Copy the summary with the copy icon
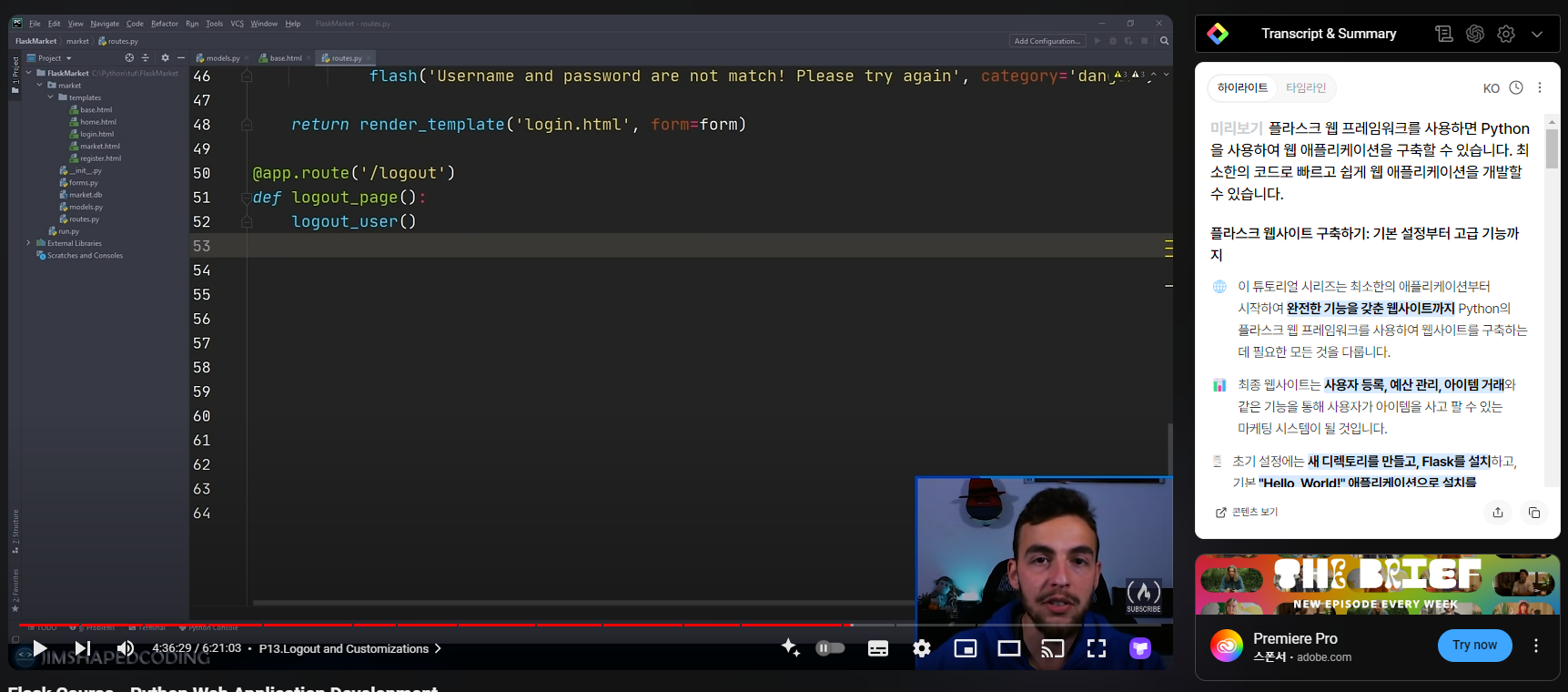 pos(1534,513)
